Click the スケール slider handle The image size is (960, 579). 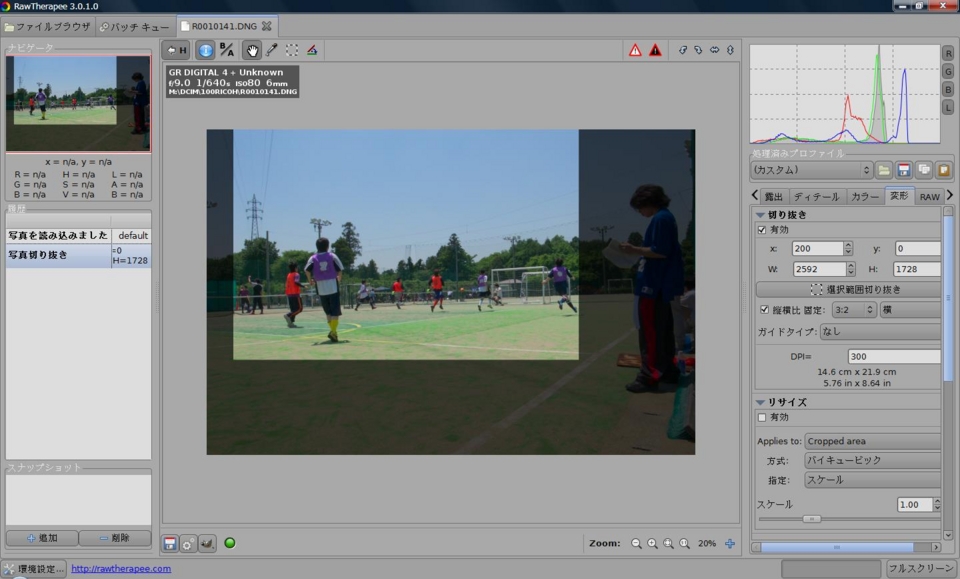[x=811, y=519]
